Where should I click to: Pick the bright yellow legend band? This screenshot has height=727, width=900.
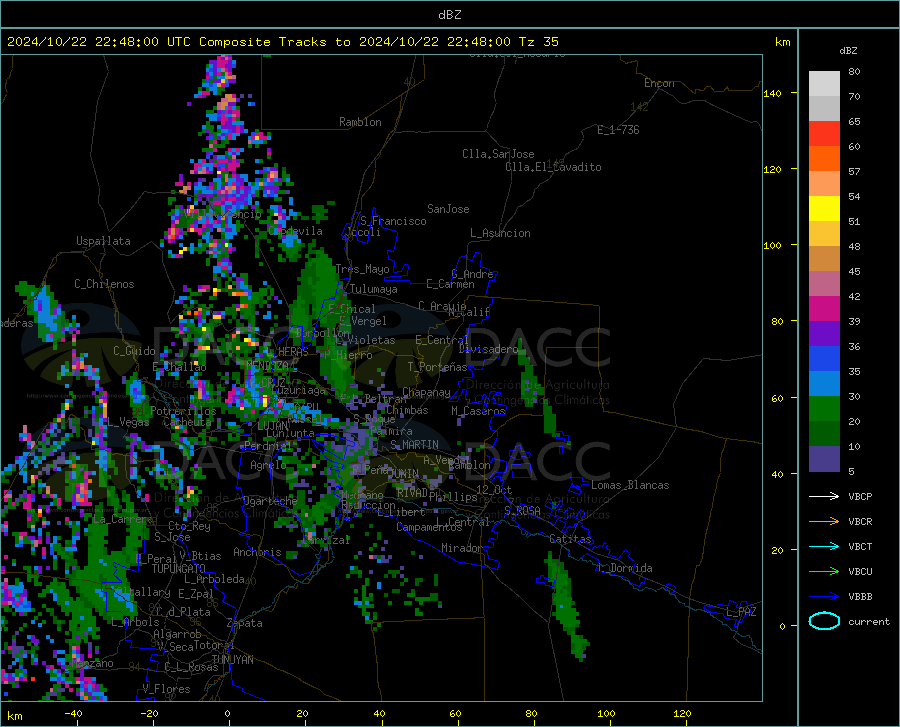point(824,209)
